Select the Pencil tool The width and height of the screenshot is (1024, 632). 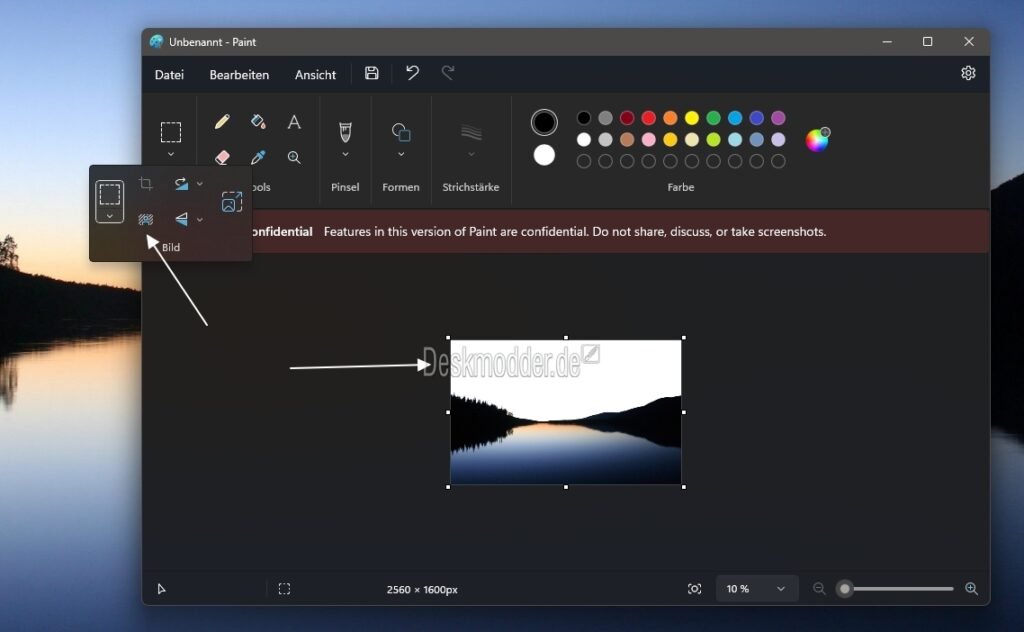coord(222,122)
